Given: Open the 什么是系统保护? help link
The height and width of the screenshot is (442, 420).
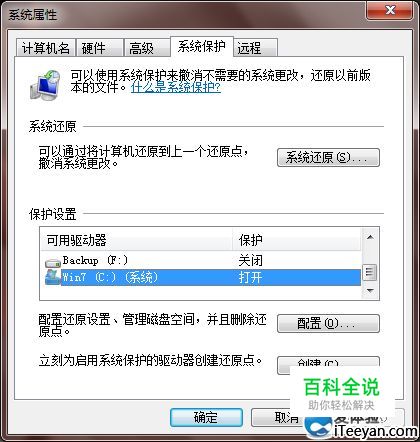Looking at the screenshot, I should point(176,87).
